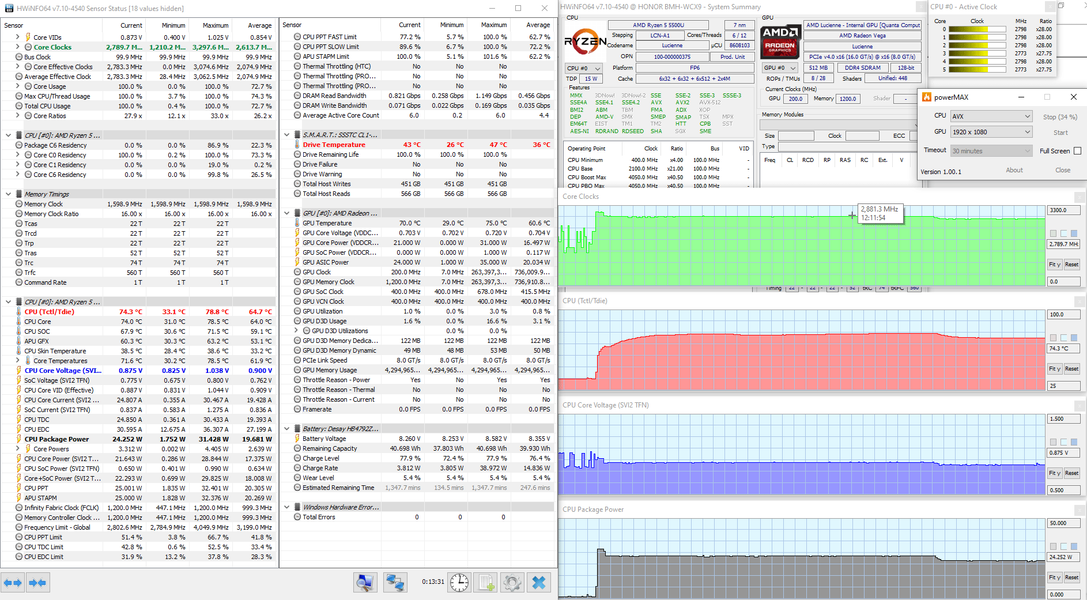Click the thermometer icon beside GPU Temperature
Screen dimensions: 1087x600
pos(297,223)
